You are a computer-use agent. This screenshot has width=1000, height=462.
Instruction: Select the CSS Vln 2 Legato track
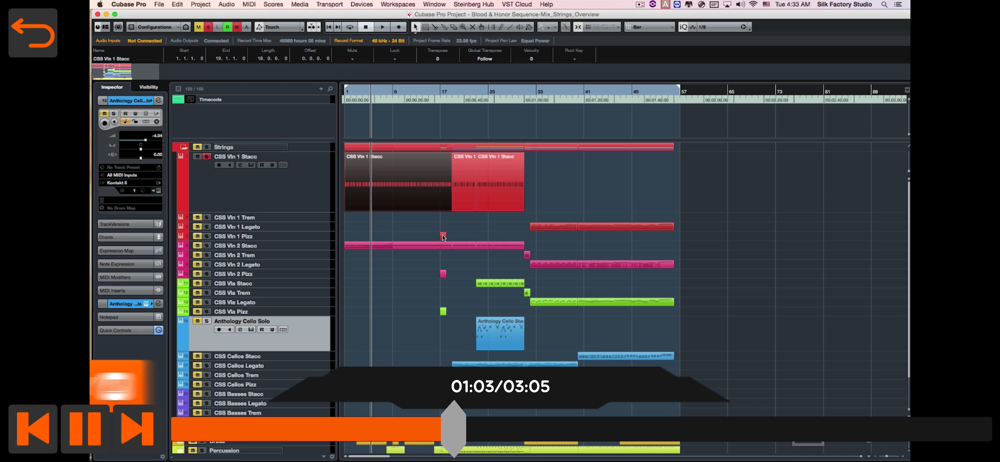click(x=237, y=265)
